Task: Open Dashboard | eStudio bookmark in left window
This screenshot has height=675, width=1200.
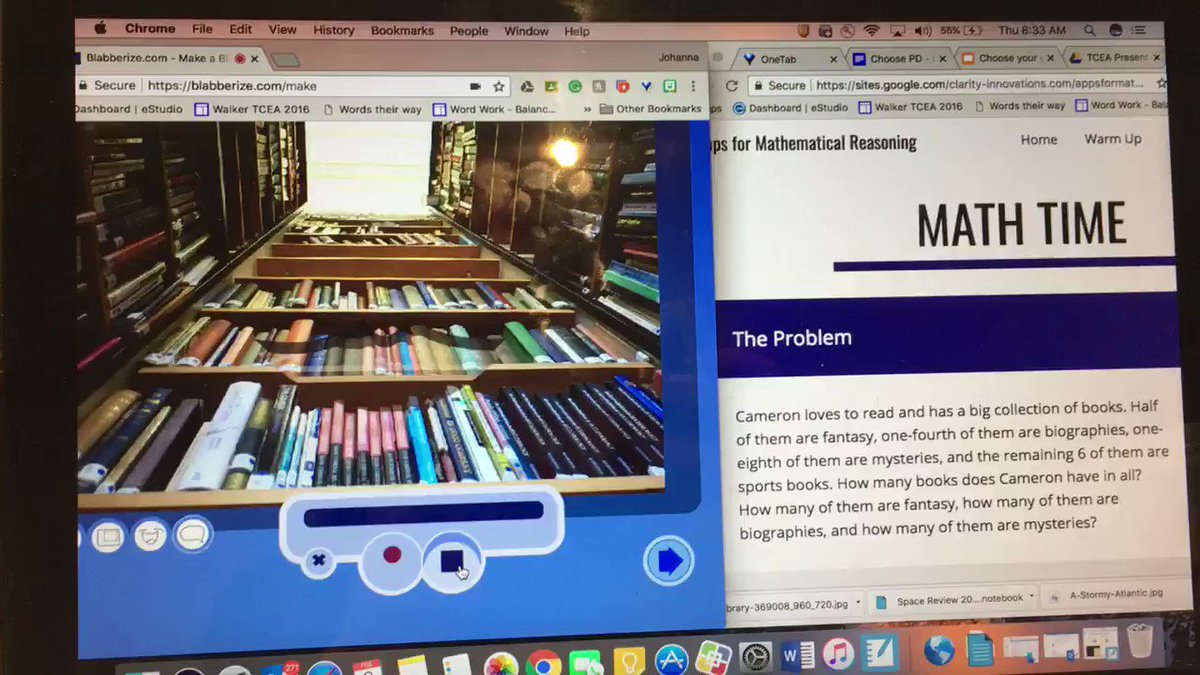Action: pos(129,109)
